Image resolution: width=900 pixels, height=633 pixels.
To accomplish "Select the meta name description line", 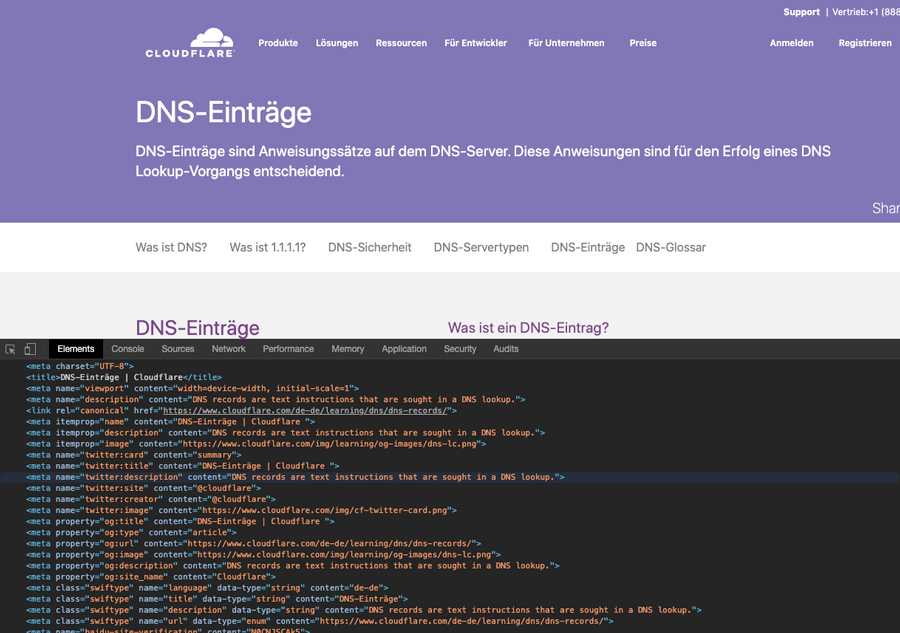I will click(x=276, y=399).
